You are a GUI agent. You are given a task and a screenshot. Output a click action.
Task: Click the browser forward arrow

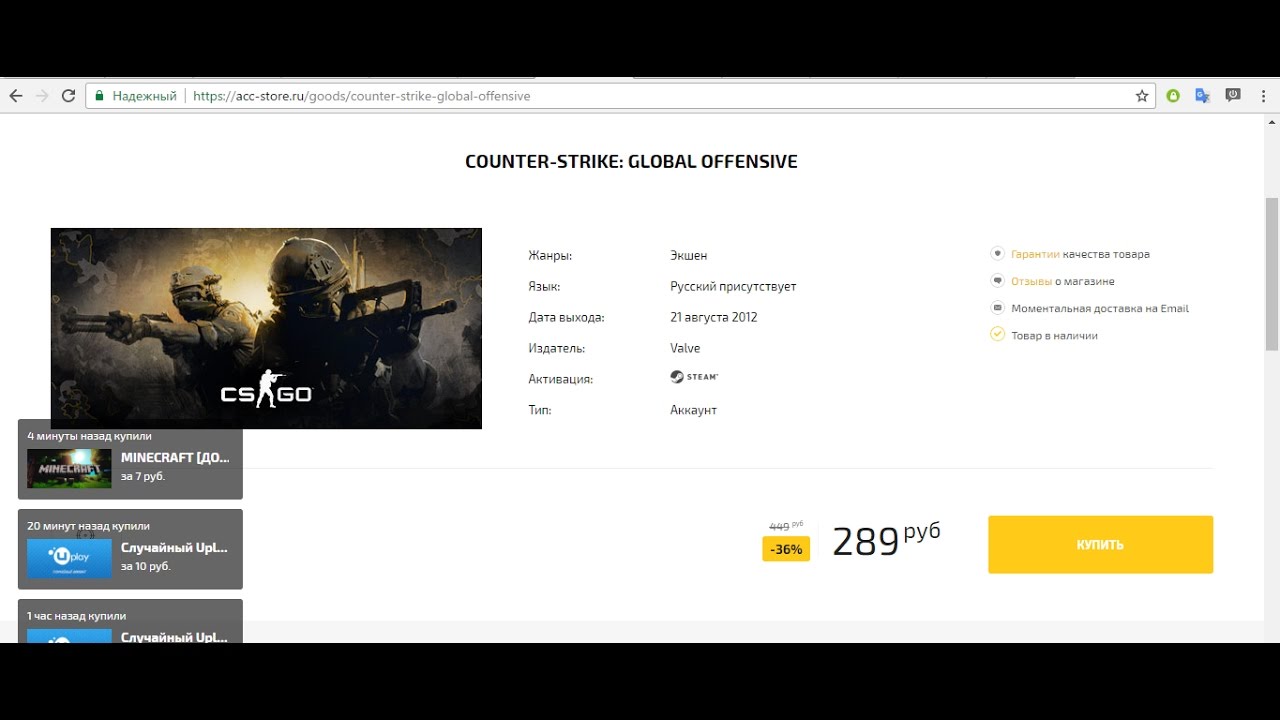click(x=42, y=96)
